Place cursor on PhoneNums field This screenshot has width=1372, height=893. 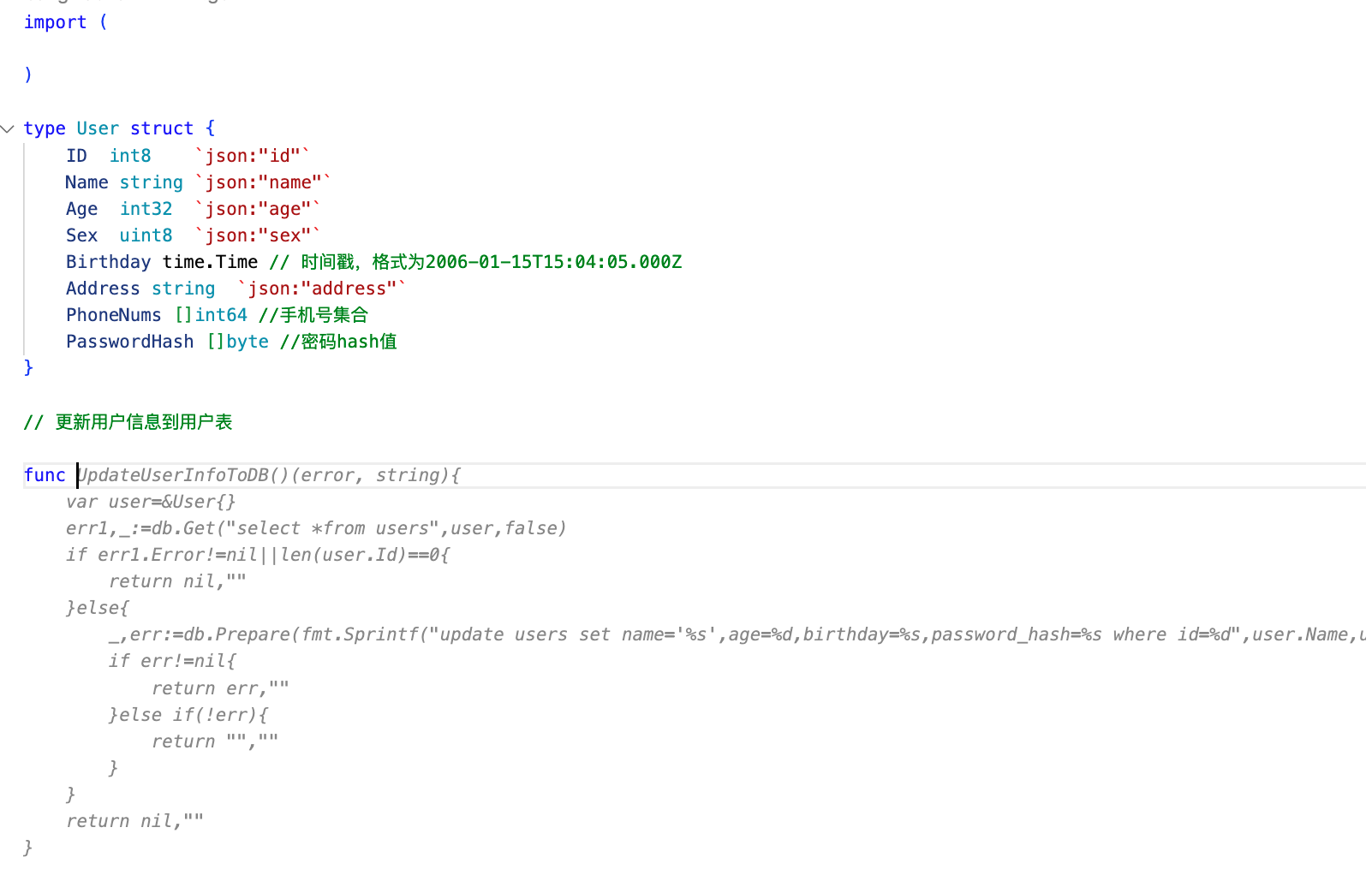click(113, 315)
